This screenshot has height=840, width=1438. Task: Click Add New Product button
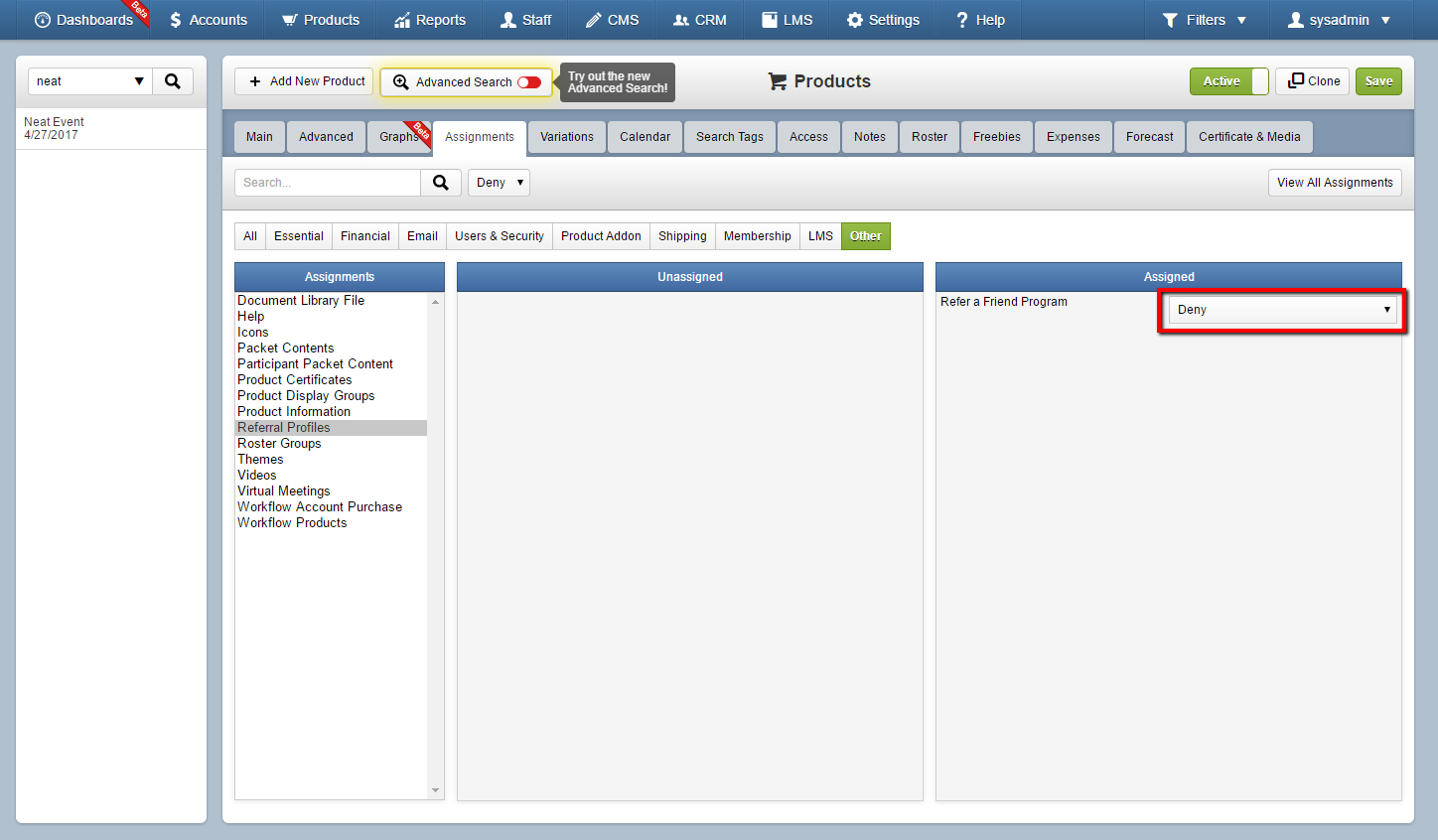click(304, 81)
